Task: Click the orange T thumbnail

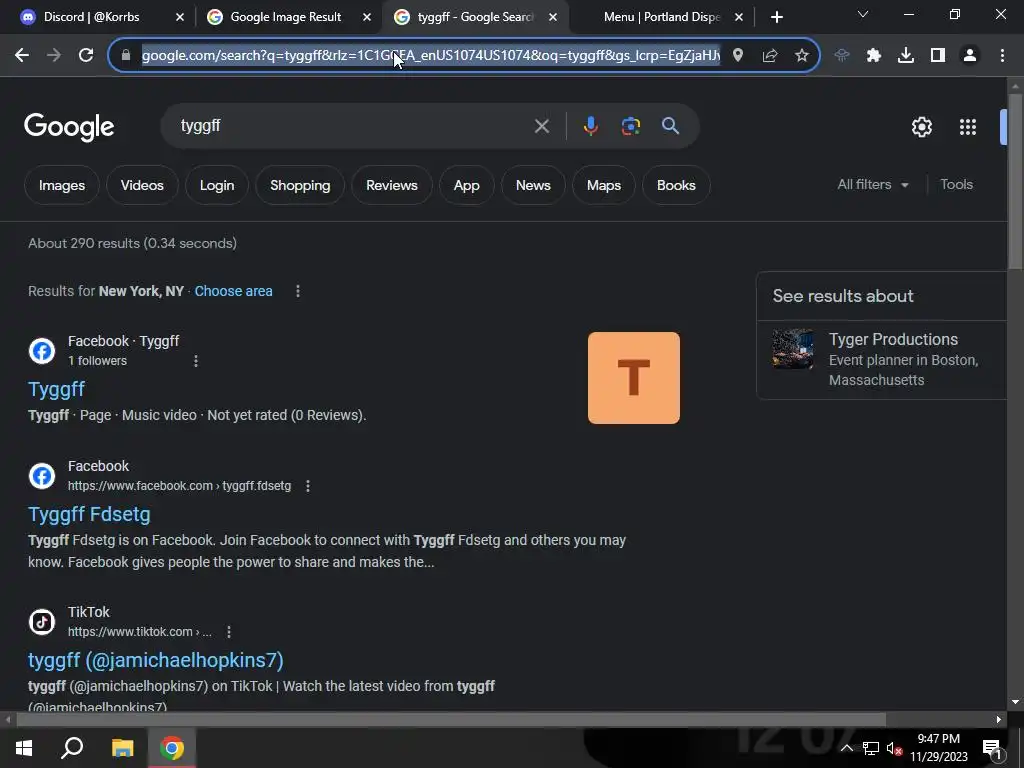Action: [x=633, y=378]
